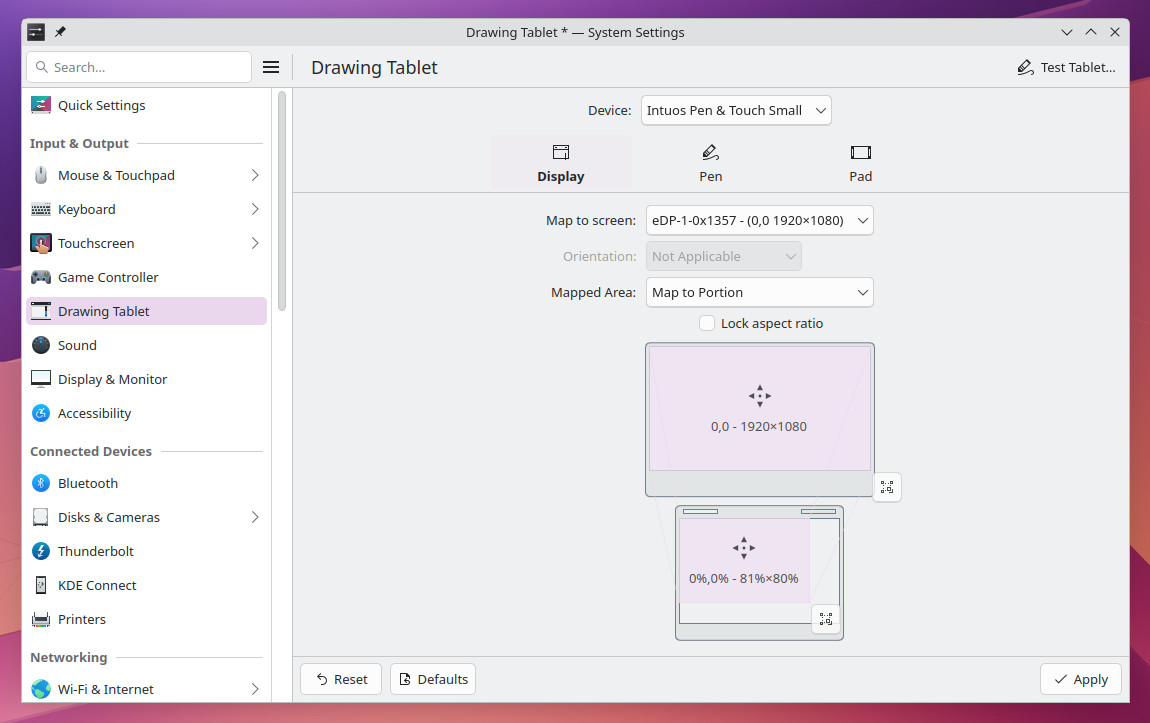Click the Touchscreen sidebar icon

(x=41, y=243)
